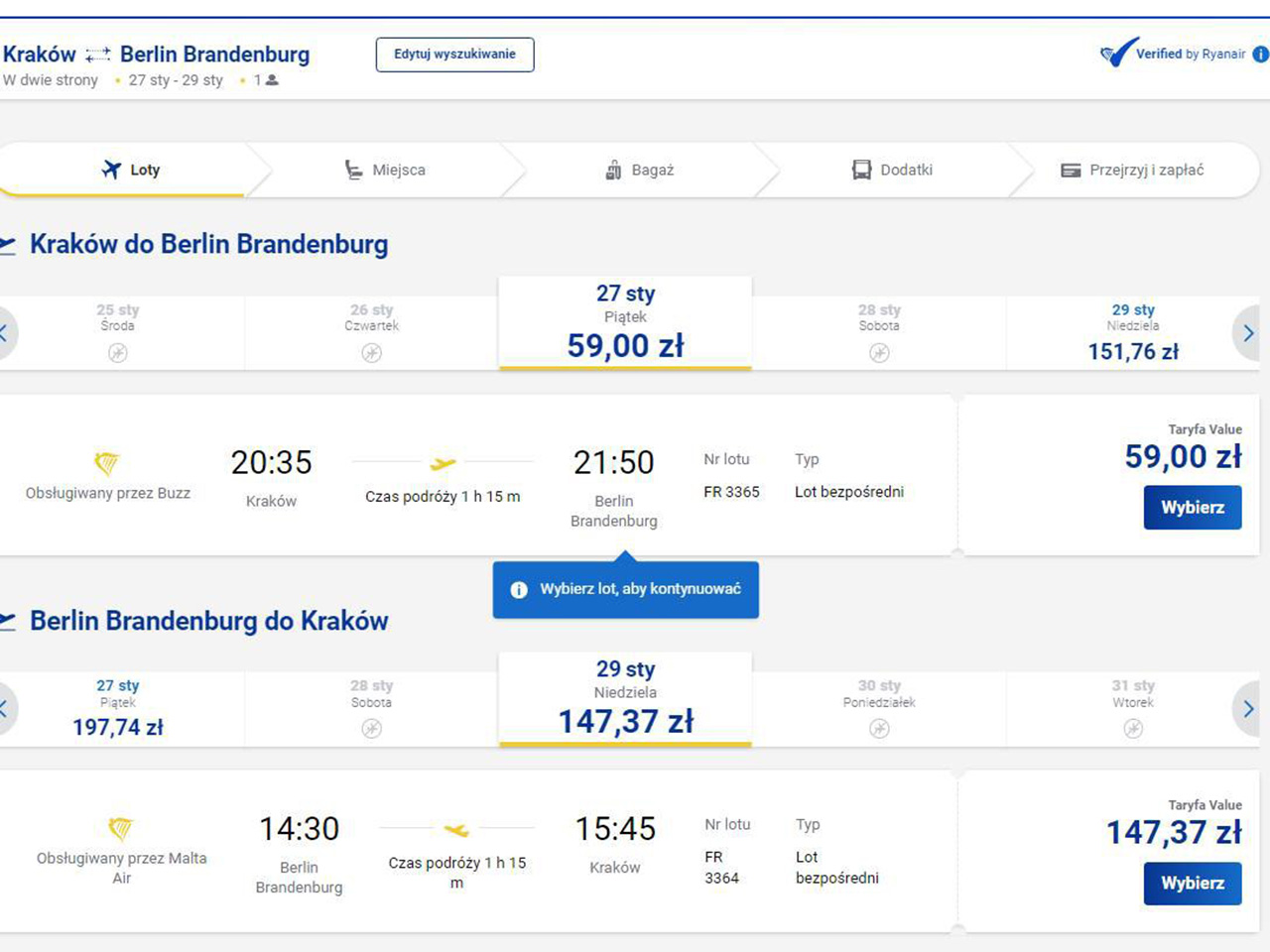Choose the 59,00 zł outbound flight Wybierz

click(x=1192, y=508)
